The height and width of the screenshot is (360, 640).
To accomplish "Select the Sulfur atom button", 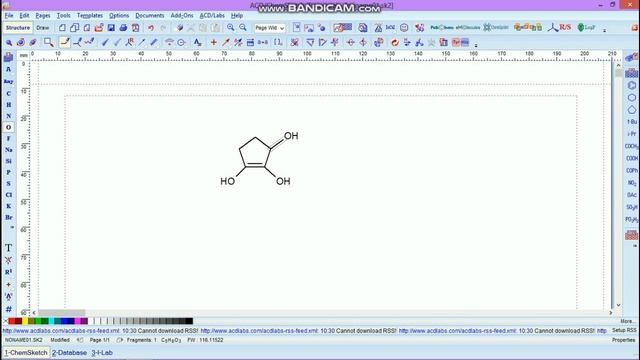I will tap(9, 184).
